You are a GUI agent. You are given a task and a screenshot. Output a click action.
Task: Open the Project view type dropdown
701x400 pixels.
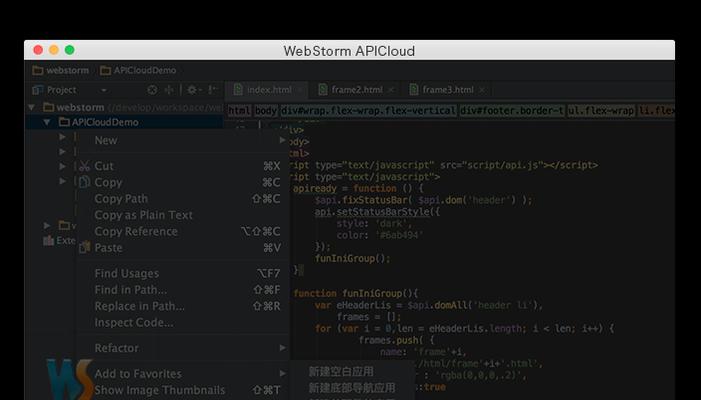[104, 90]
